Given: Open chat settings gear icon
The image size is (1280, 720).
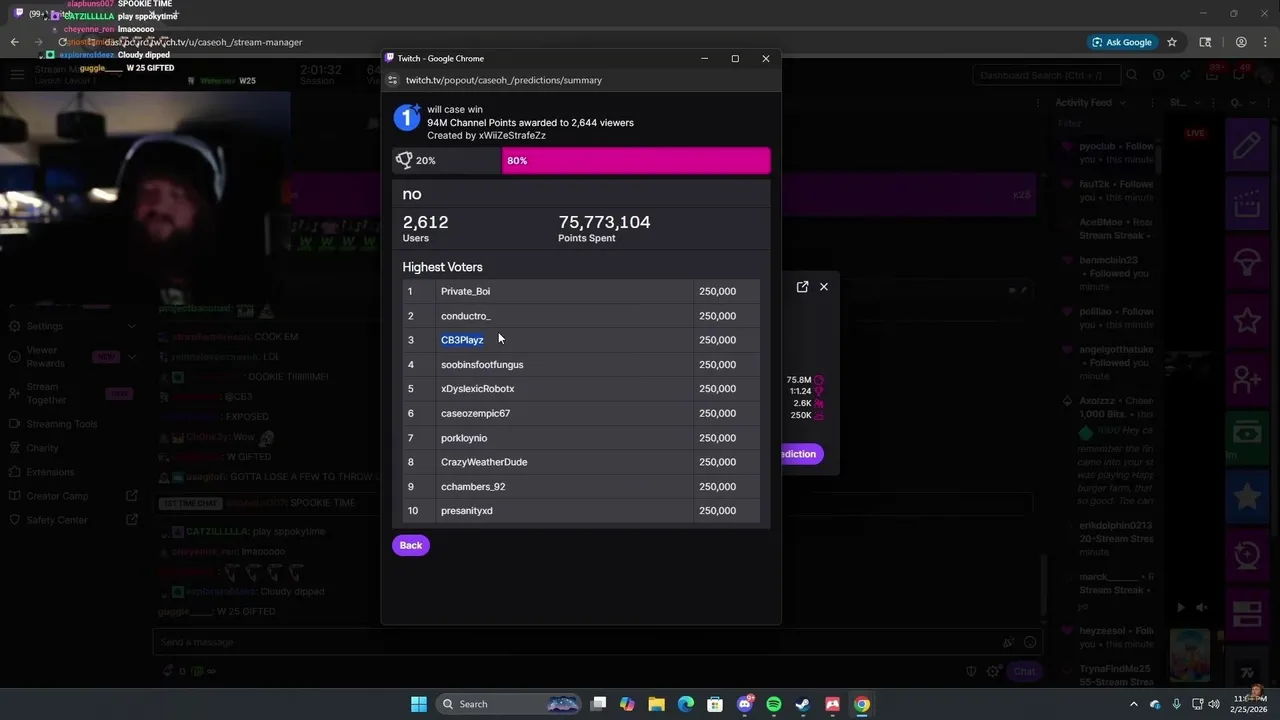Looking at the screenshot, I should tap(993, 671).
